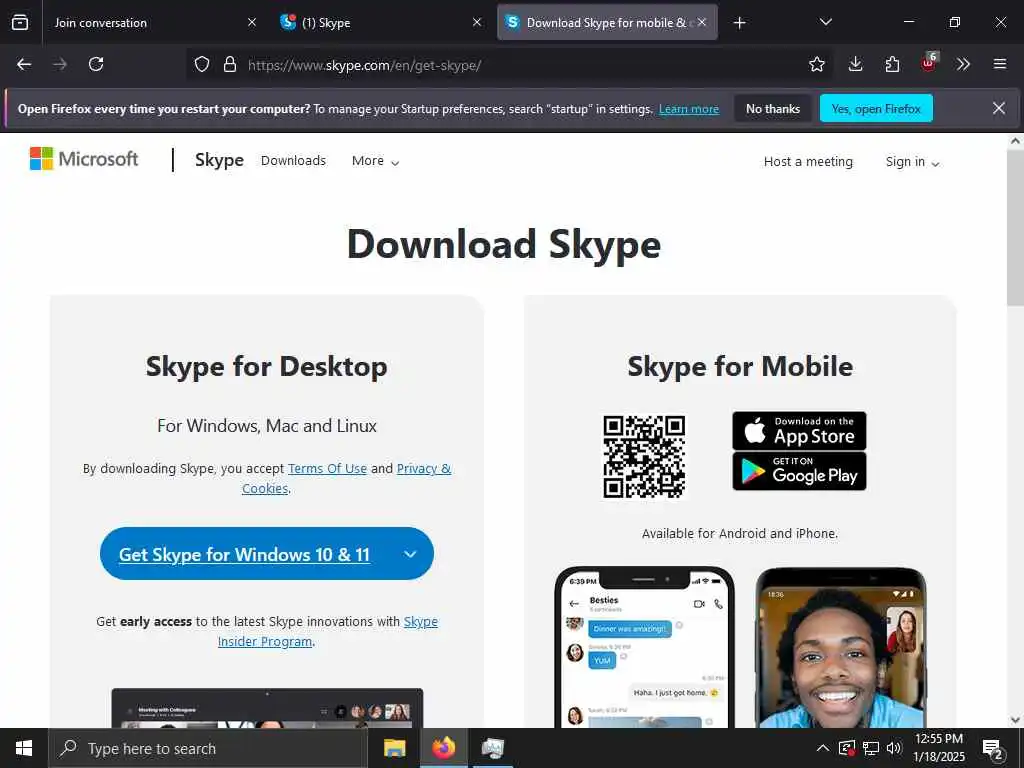Click the Android video call image

click(841, 647)
